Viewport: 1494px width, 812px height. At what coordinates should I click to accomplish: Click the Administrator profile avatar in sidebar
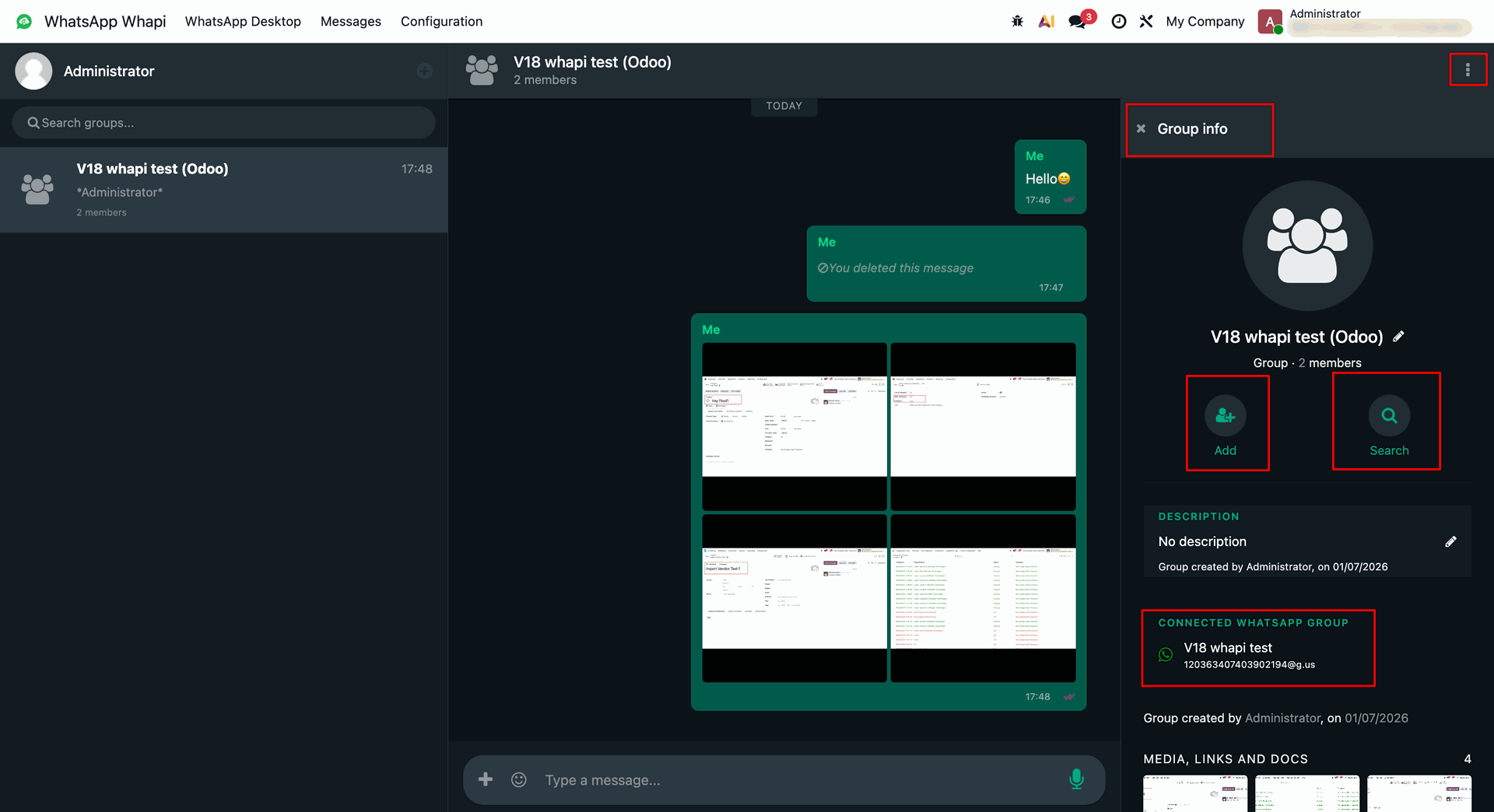(x=33, y=71)
